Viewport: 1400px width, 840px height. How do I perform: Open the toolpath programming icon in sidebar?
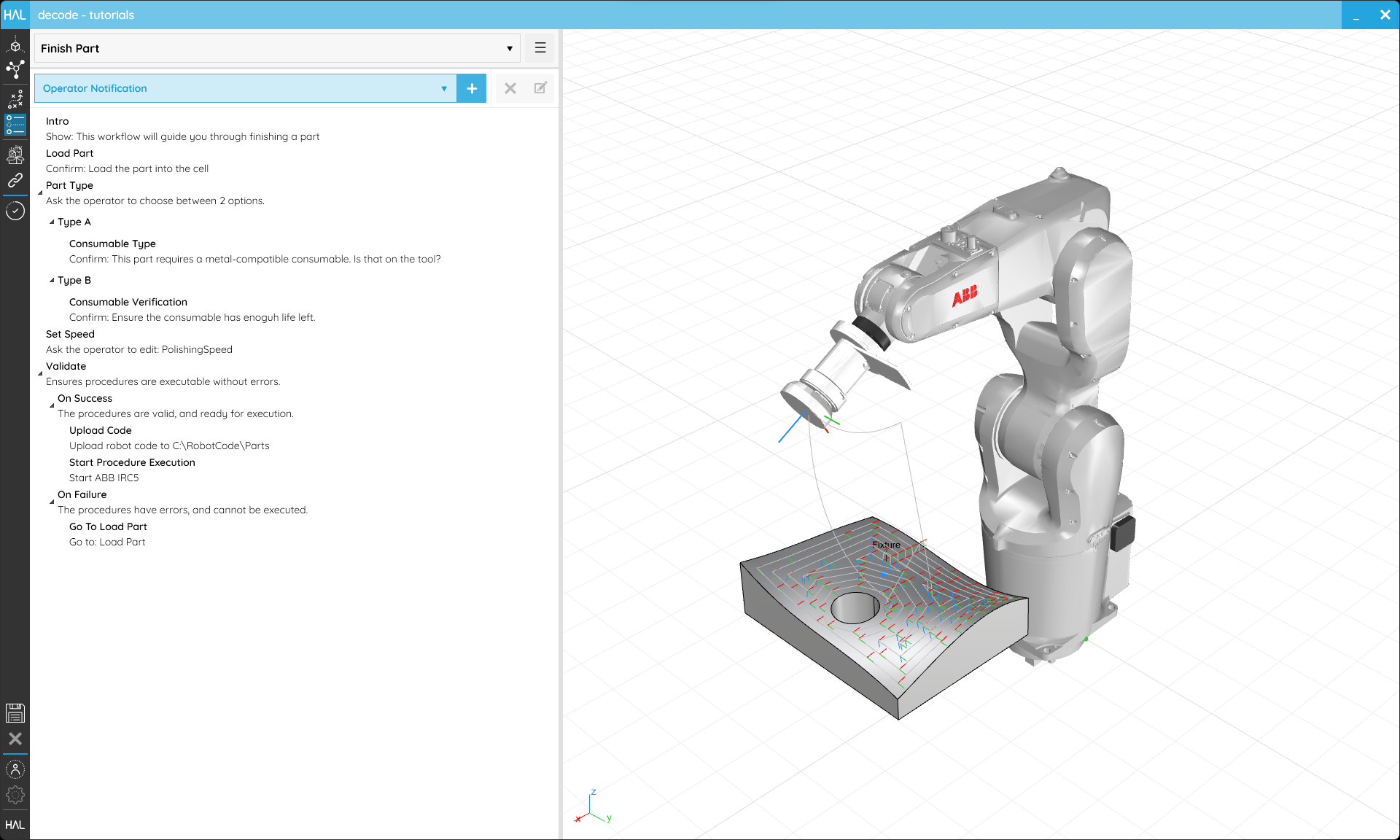click(x=15, y=100)
